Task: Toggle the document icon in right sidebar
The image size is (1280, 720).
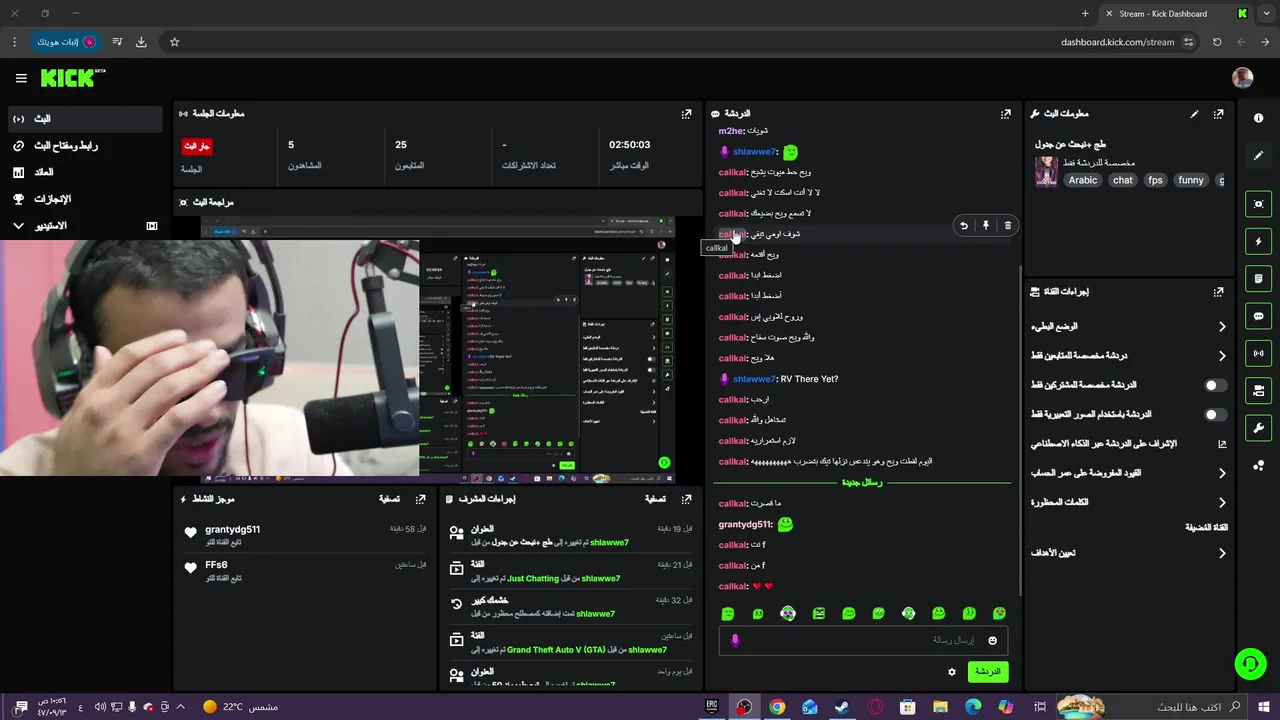Action: click(1258, 278)
